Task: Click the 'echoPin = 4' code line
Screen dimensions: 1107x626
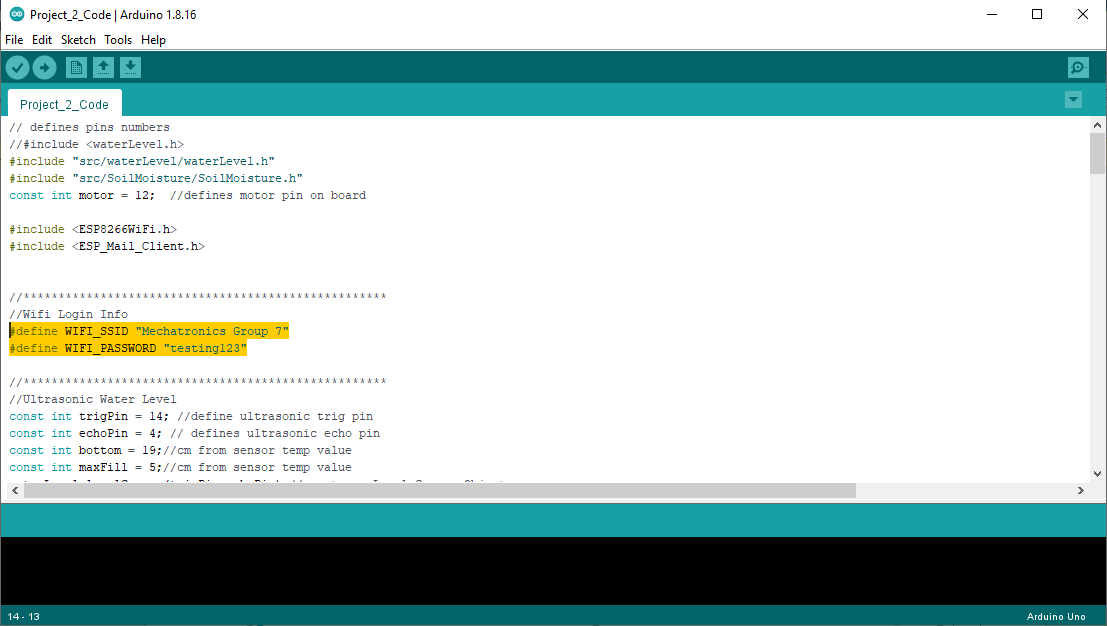Action: coord(194,433)
